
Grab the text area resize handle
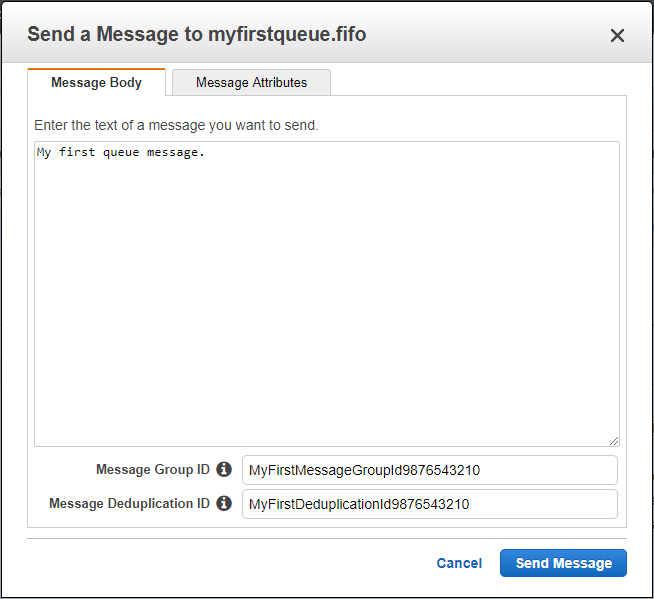[614, 441]
